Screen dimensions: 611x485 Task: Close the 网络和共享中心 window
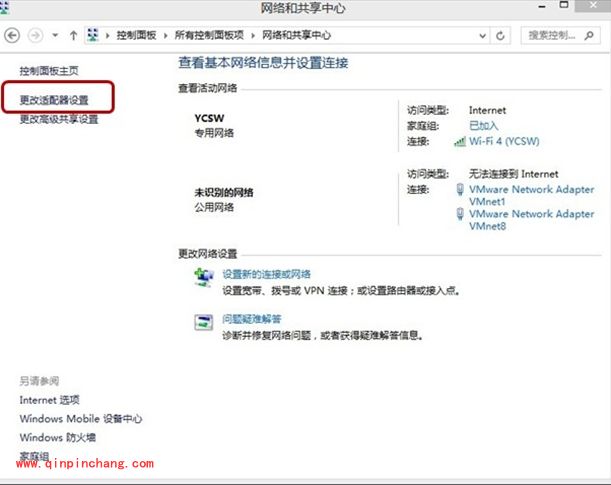coord(593,5)
